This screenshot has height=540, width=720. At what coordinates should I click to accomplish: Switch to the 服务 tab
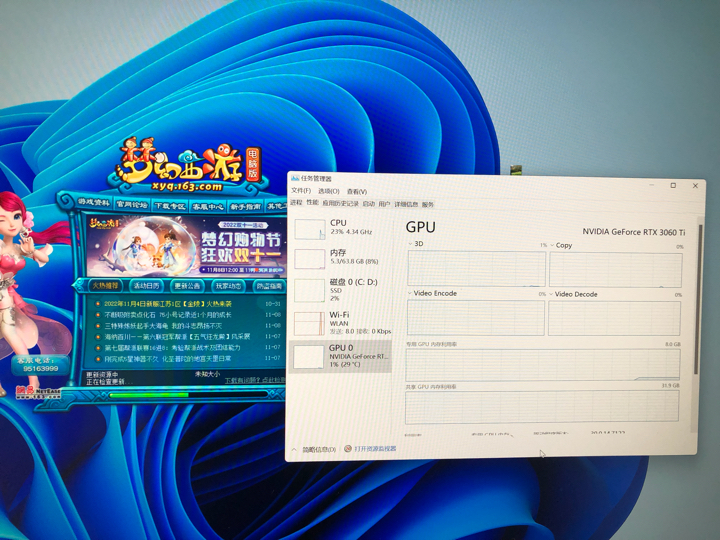(x=428, y=205)
